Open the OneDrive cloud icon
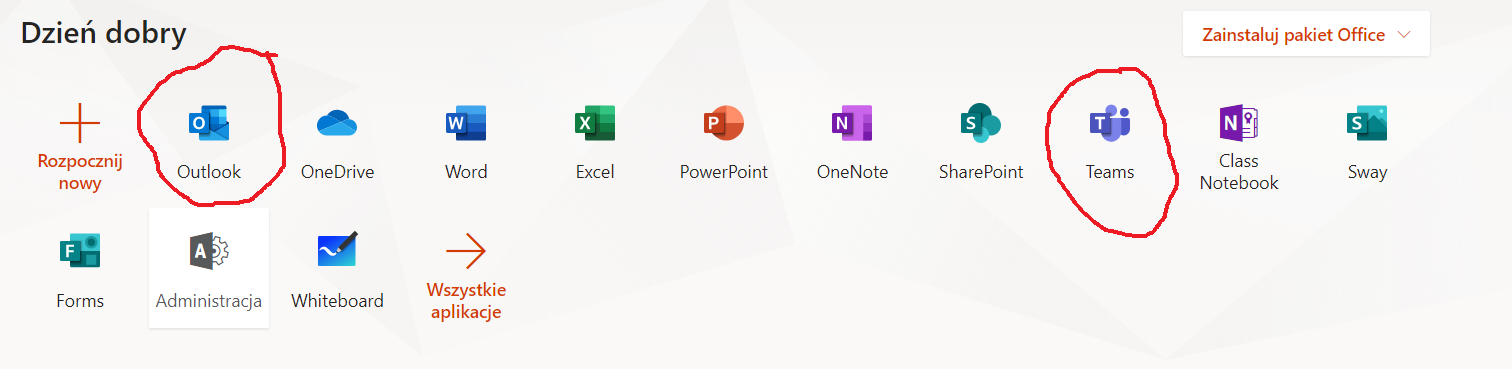The image size is (1512, 369). [x=337, y=123]
